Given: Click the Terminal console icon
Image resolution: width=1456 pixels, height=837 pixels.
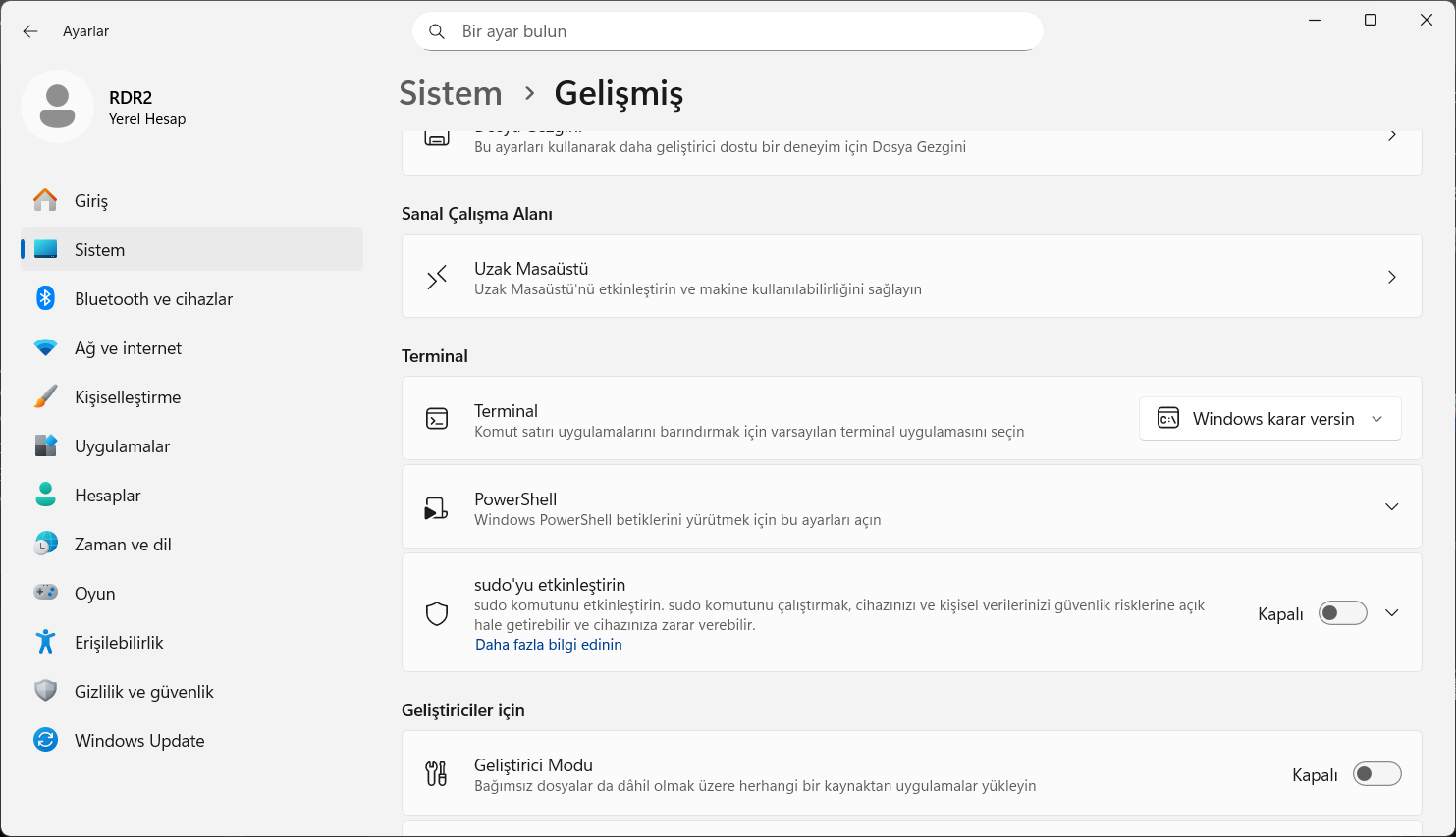Looking at the screenshot, I should pyautogui.click(x=437, y=419).
